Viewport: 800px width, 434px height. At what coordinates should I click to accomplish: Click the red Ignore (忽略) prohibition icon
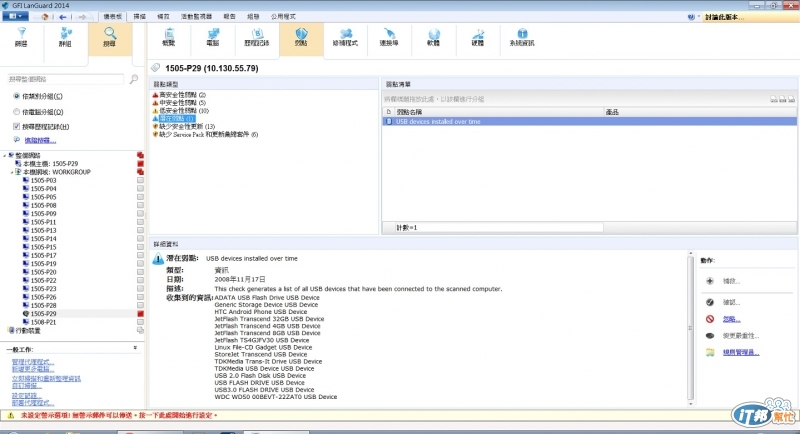click(710, 319)
